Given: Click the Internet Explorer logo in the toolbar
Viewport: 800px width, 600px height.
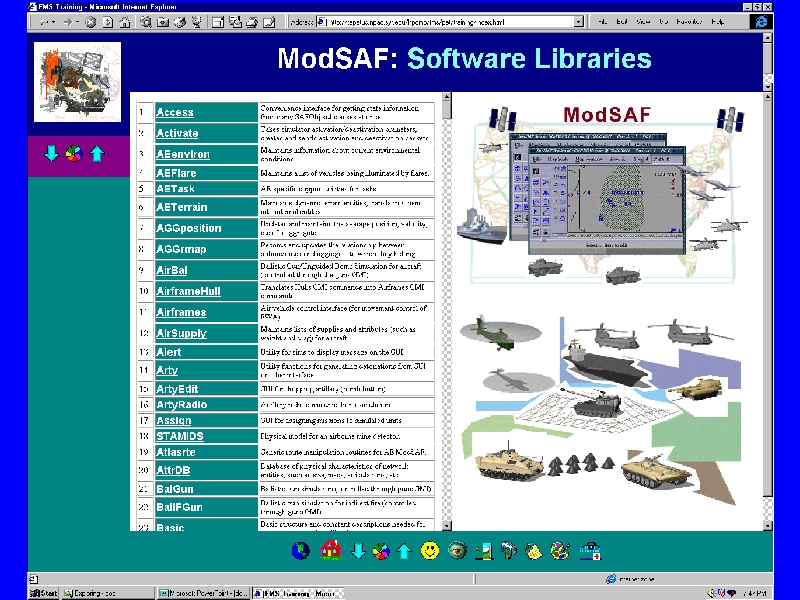Looking at the screenshot, I should tap(761, 22).
